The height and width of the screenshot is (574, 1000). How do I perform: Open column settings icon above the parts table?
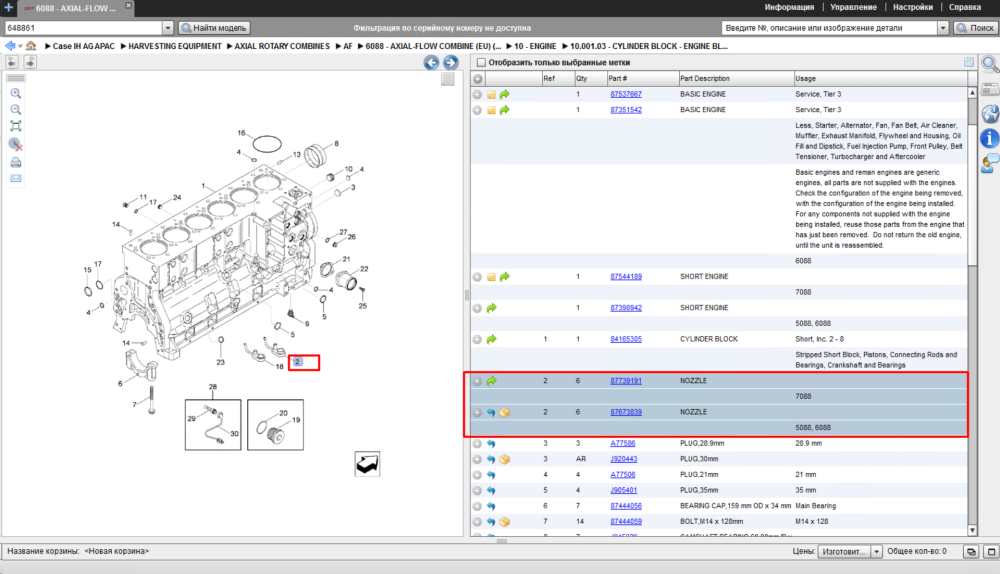[969, 62]
